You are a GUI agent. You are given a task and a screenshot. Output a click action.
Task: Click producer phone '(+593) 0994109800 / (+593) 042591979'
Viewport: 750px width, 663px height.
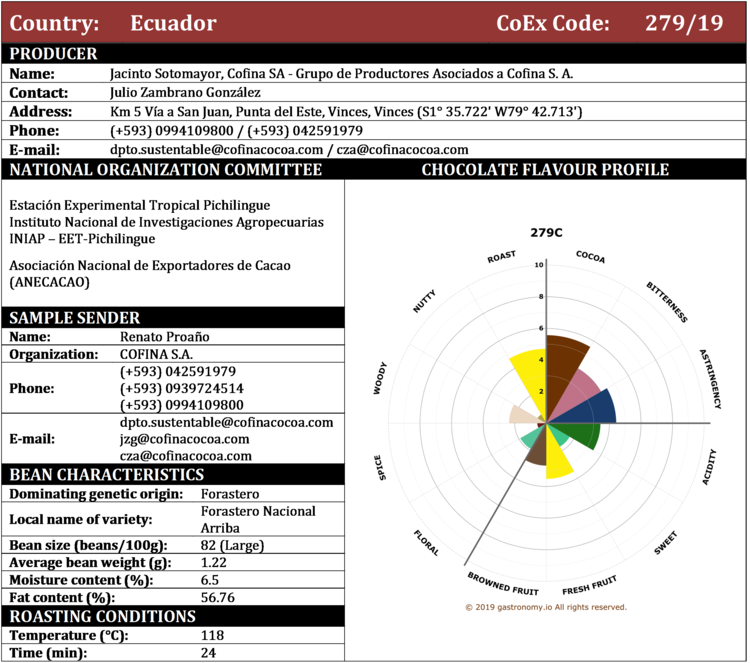[x=236, y=131]
